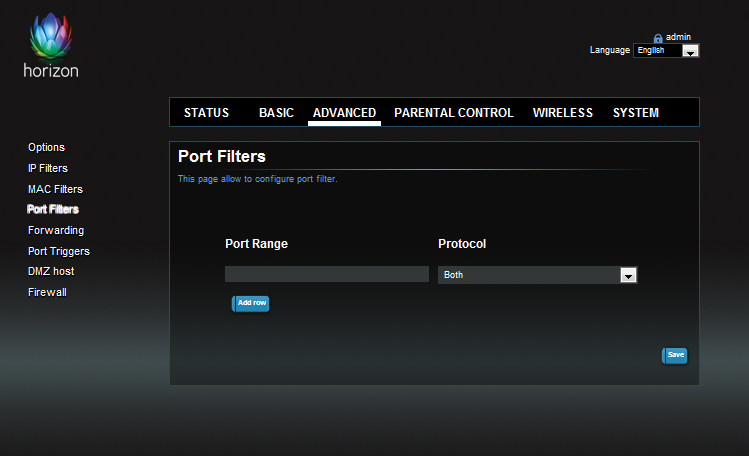Go to MAC Filters page
749x456 pixels.
[55, 189]
